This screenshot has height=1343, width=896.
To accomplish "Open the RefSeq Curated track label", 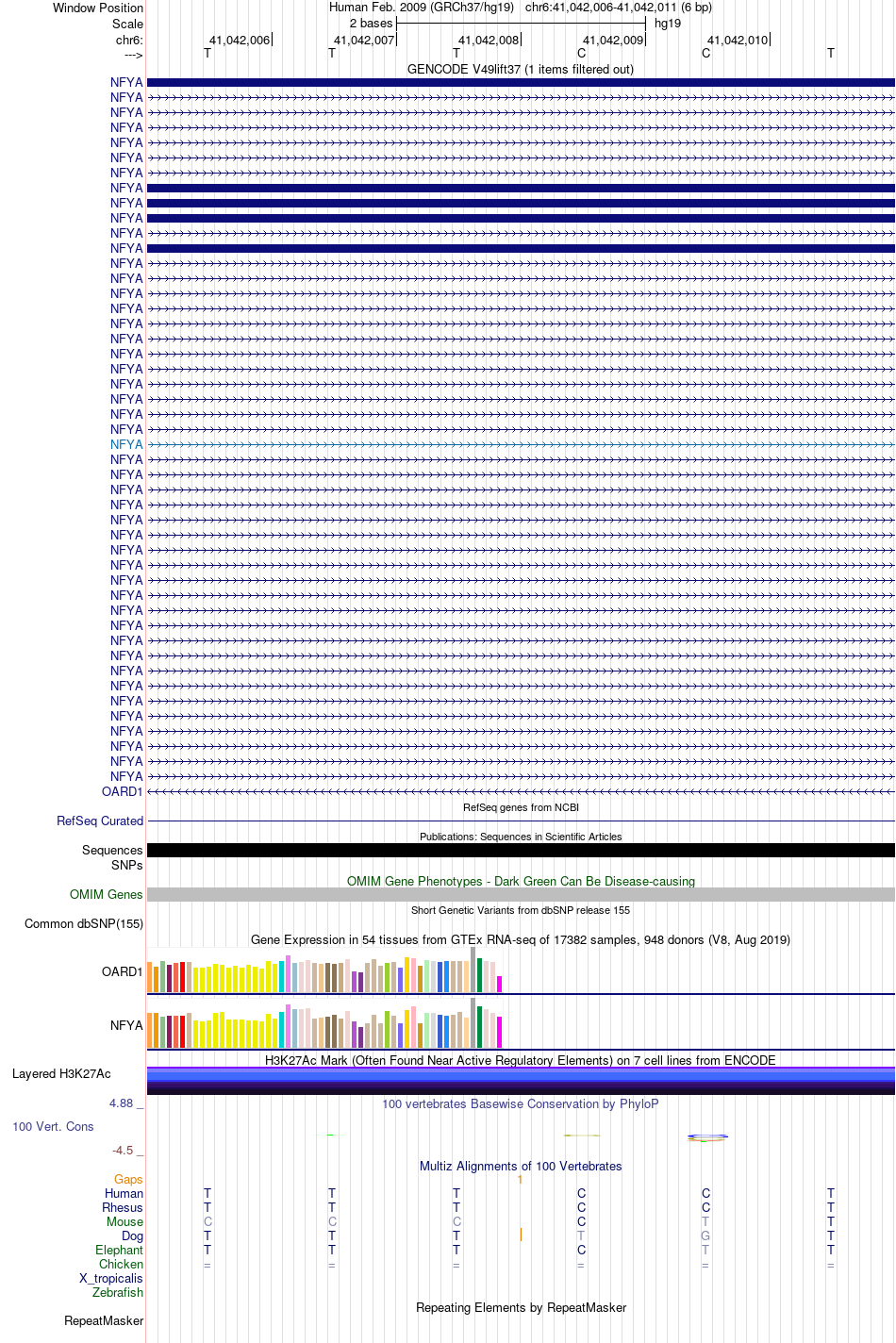I will click(100, 821).
